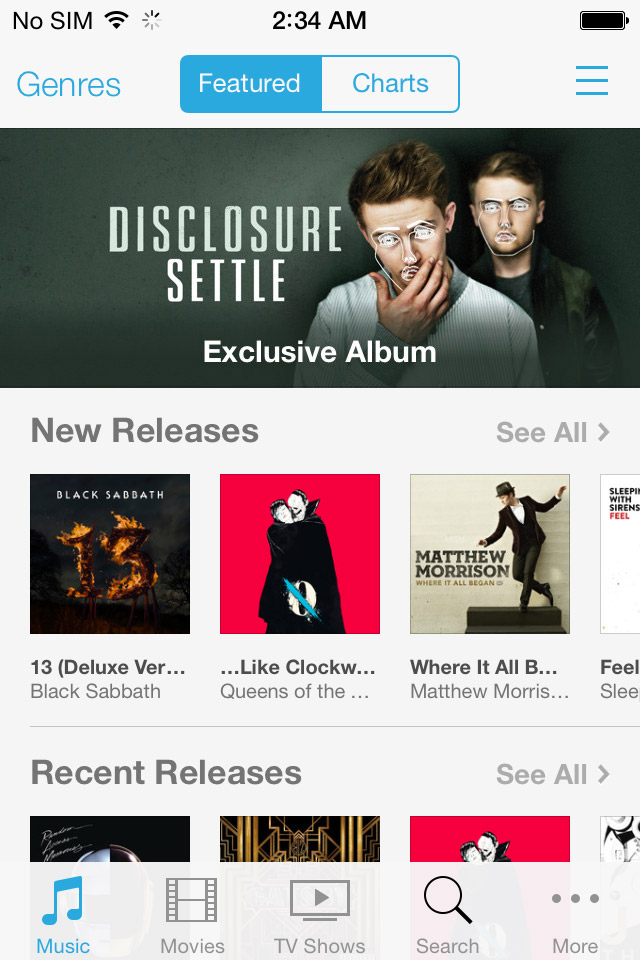Expand Recent Releases via See All
Viewport: 640px width, 960px height.
tap(553, 774)
